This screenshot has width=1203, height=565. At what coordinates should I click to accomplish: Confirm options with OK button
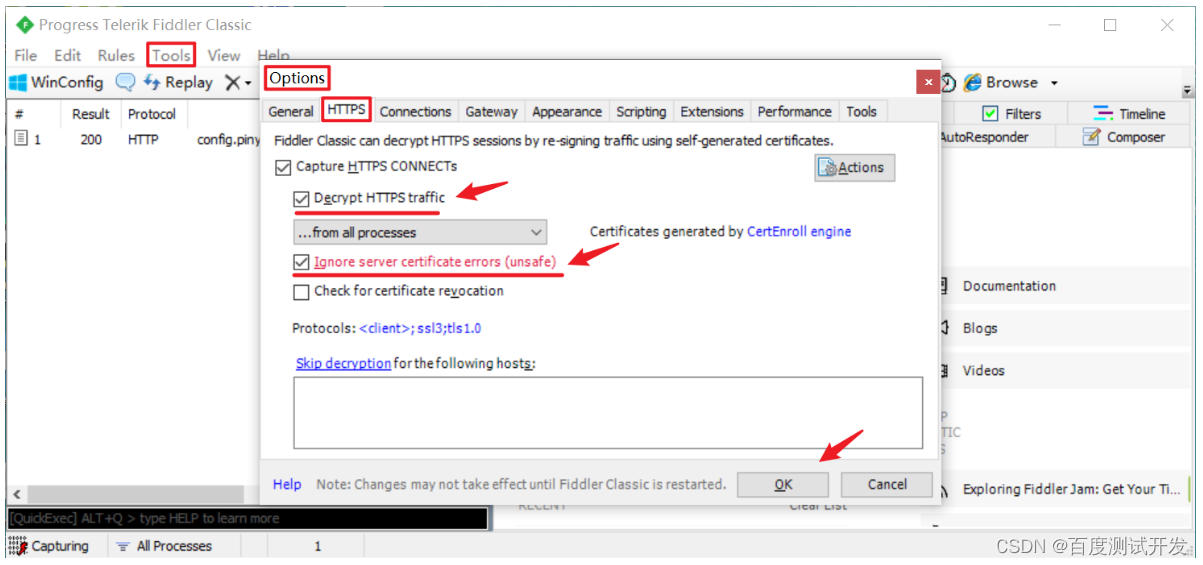783,484
